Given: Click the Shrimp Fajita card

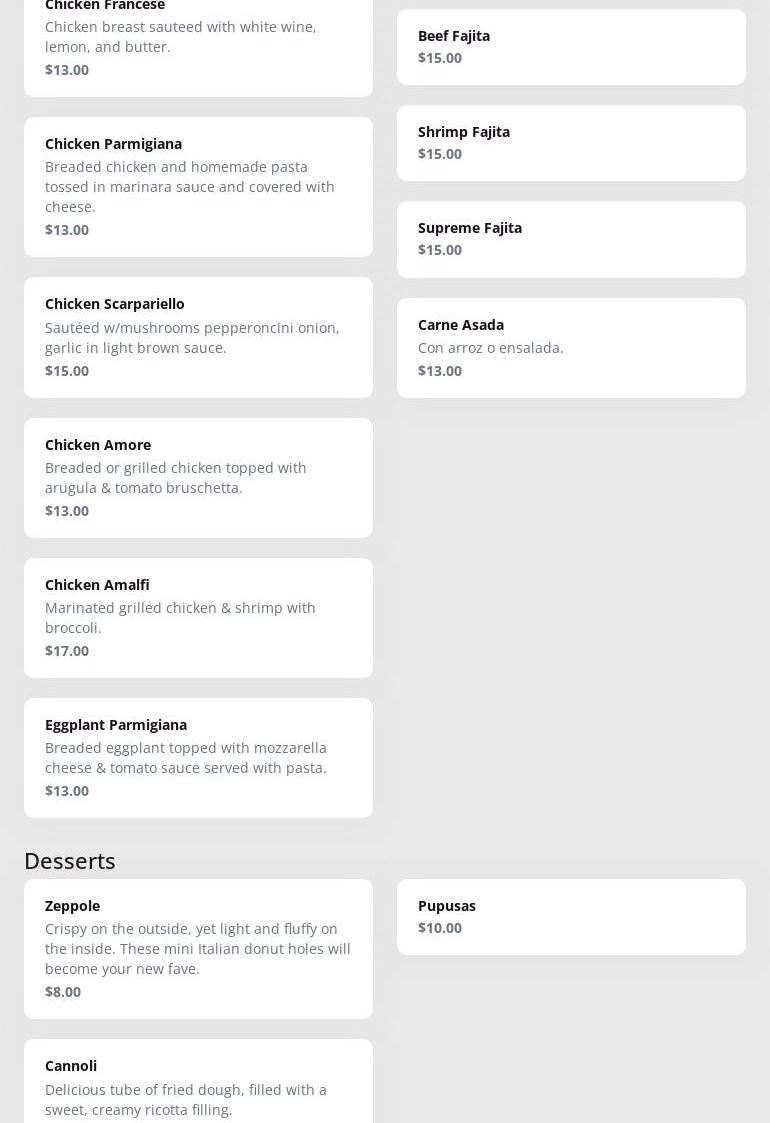Looking at the screenshot, I should [571, 143].
